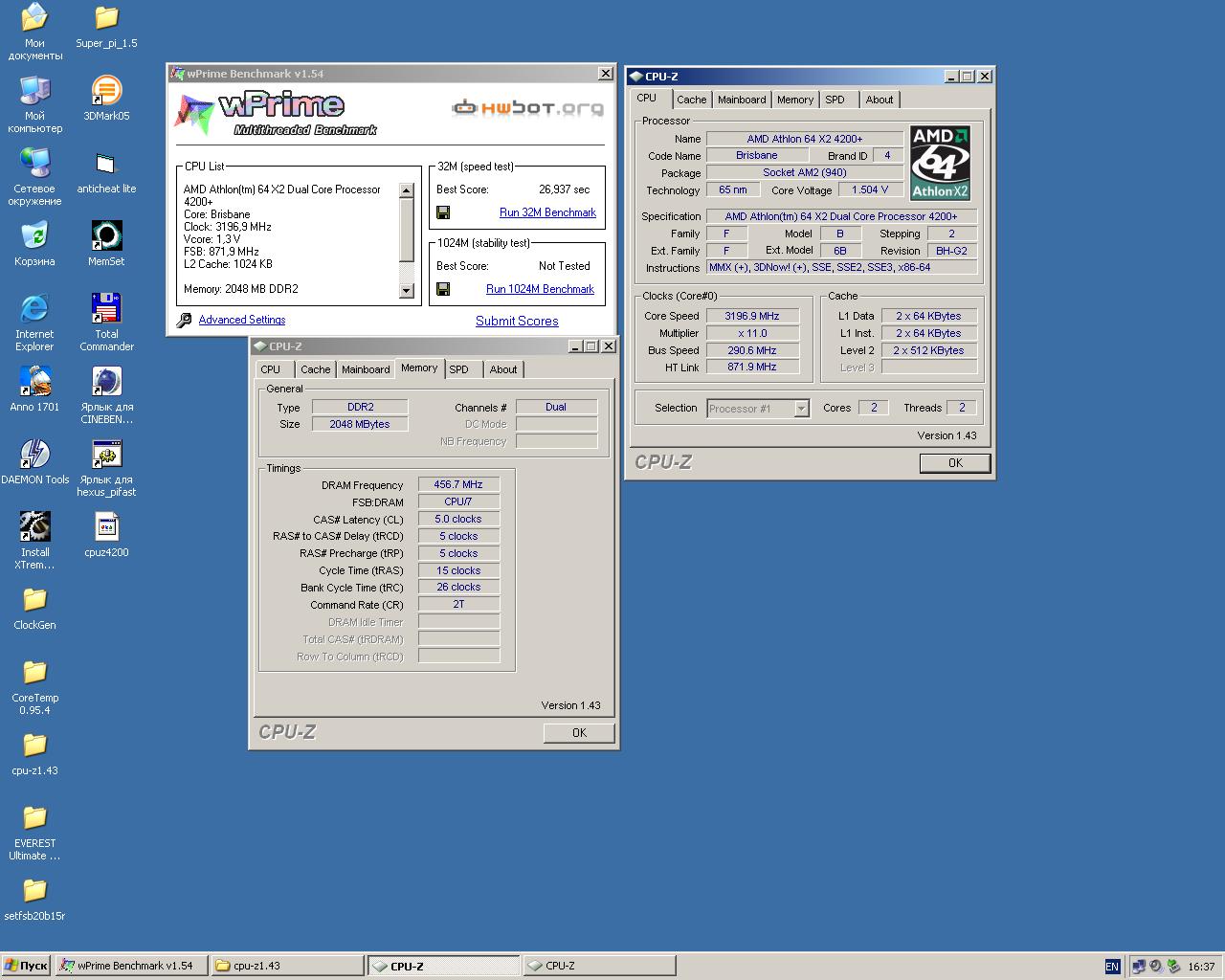
Task: Click the 16:37 system clock
Action: (x=1201, y=967)
